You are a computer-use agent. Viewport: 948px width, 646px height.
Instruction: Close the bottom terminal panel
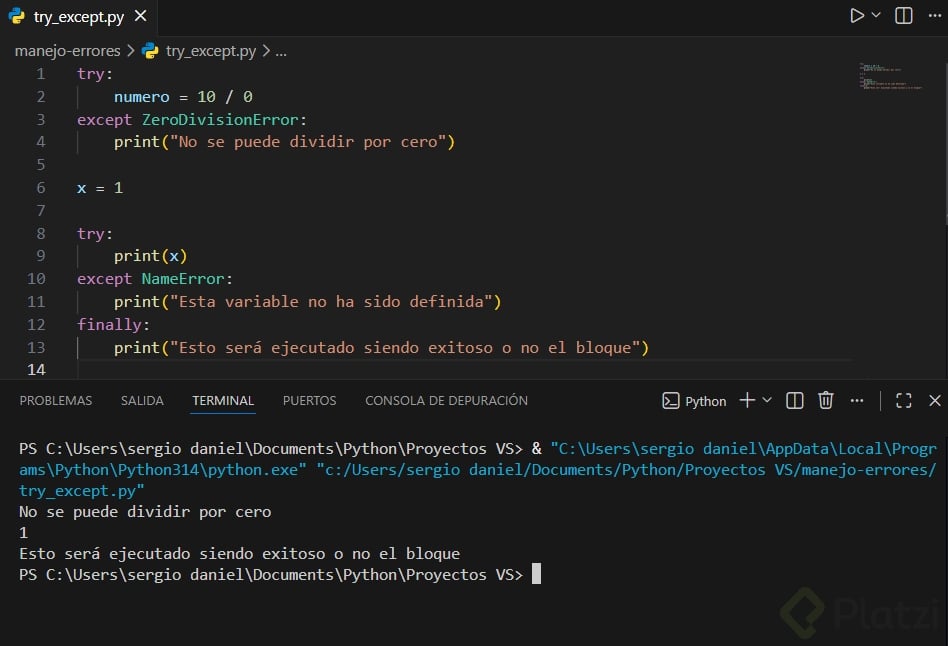pos(934,400)
